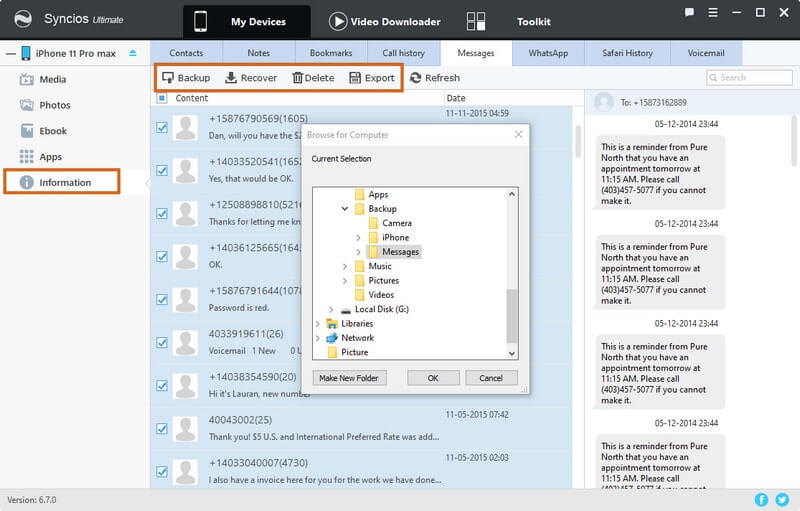Image resolution: width=800 pixels, height=511 pixels.
Task: Uncheck the +14036125665 message checkbox
Action: point(162,256)
